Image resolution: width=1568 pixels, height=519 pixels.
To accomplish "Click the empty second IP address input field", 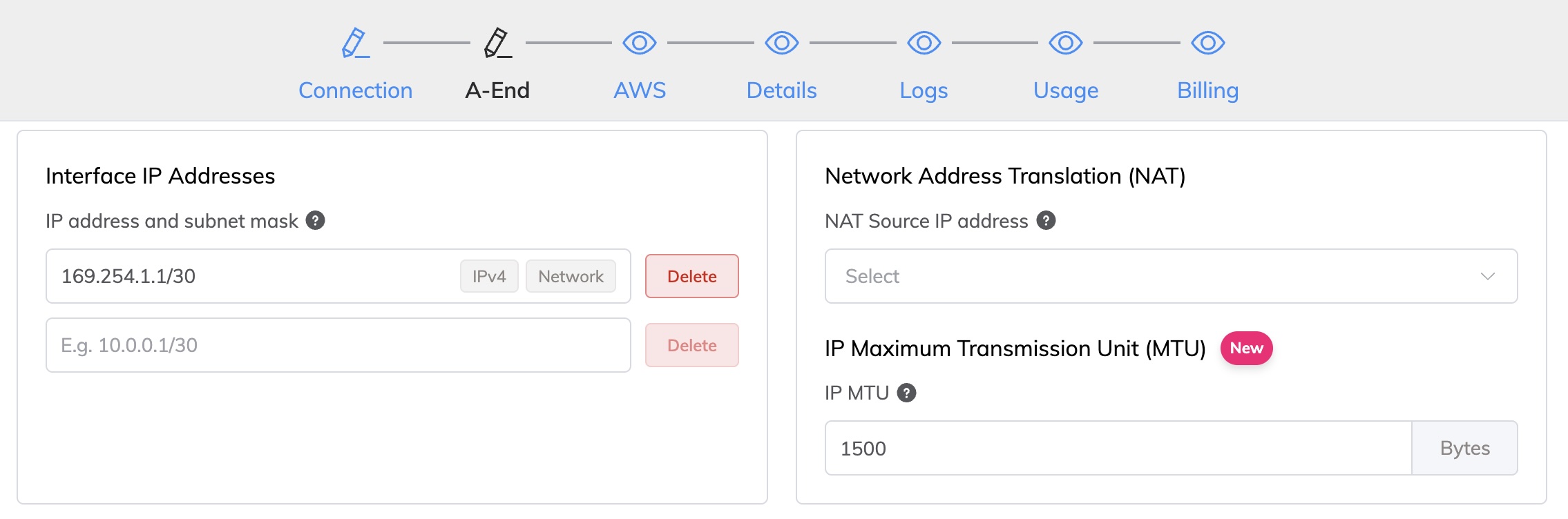I will pos(338,345).
